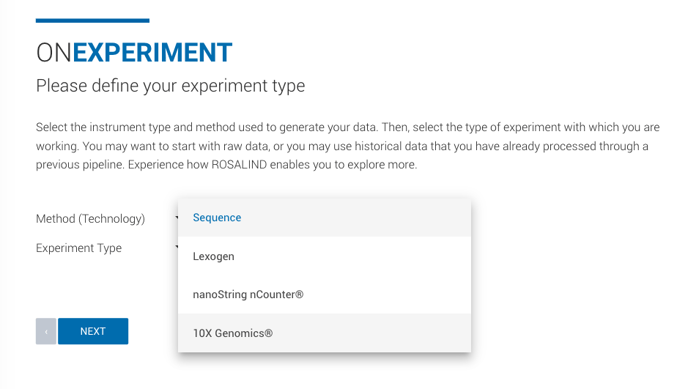Select the 10X Genomics® entry
The width and height of the screenshot is (688, 389).
[x=324, y=333]
